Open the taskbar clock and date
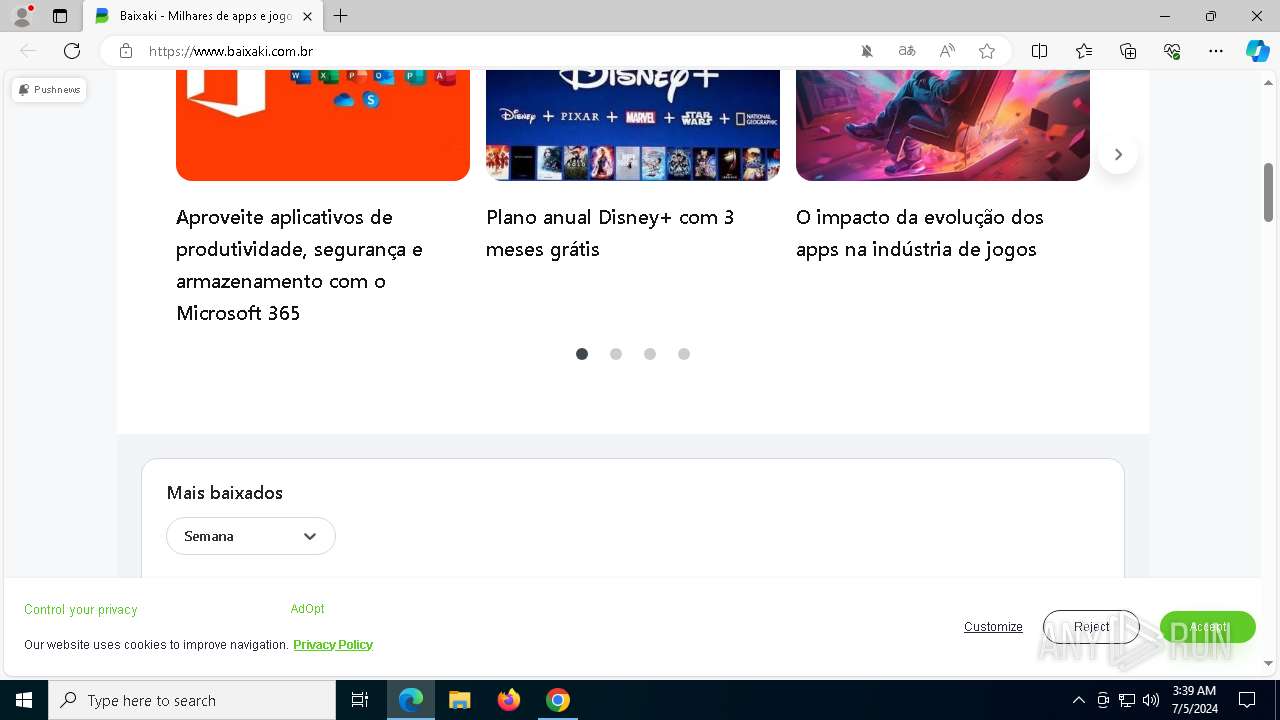Screen dimensions: 1280x720 click(1194, 700)
